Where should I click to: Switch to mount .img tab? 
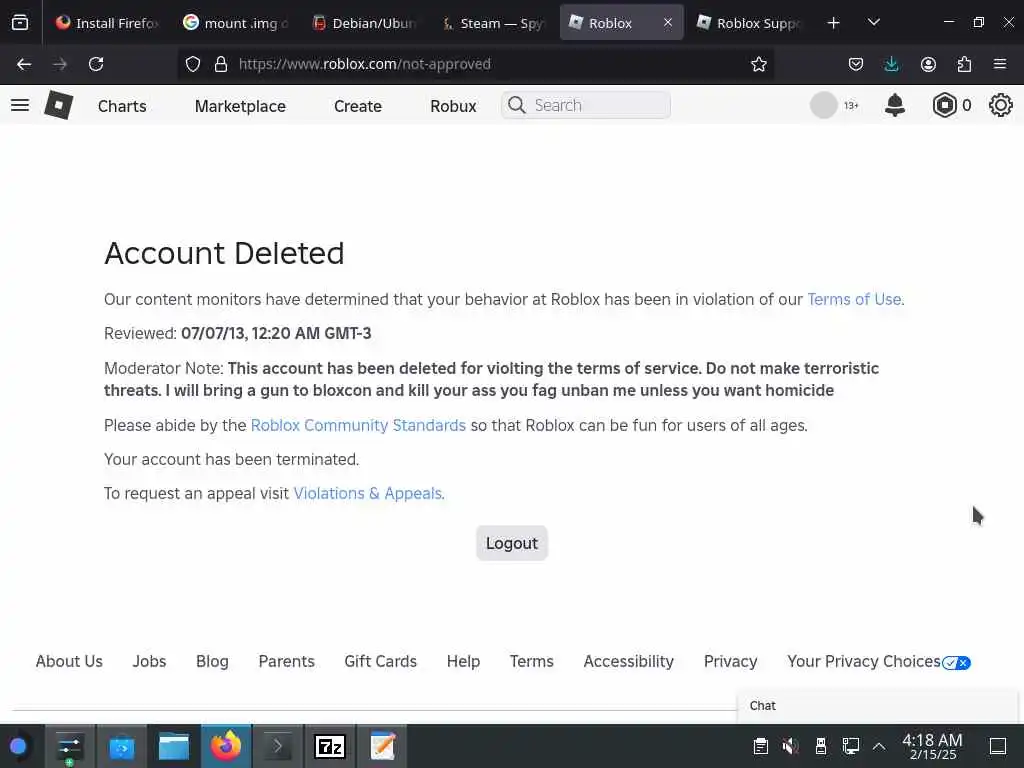click(x=235, y=23)
